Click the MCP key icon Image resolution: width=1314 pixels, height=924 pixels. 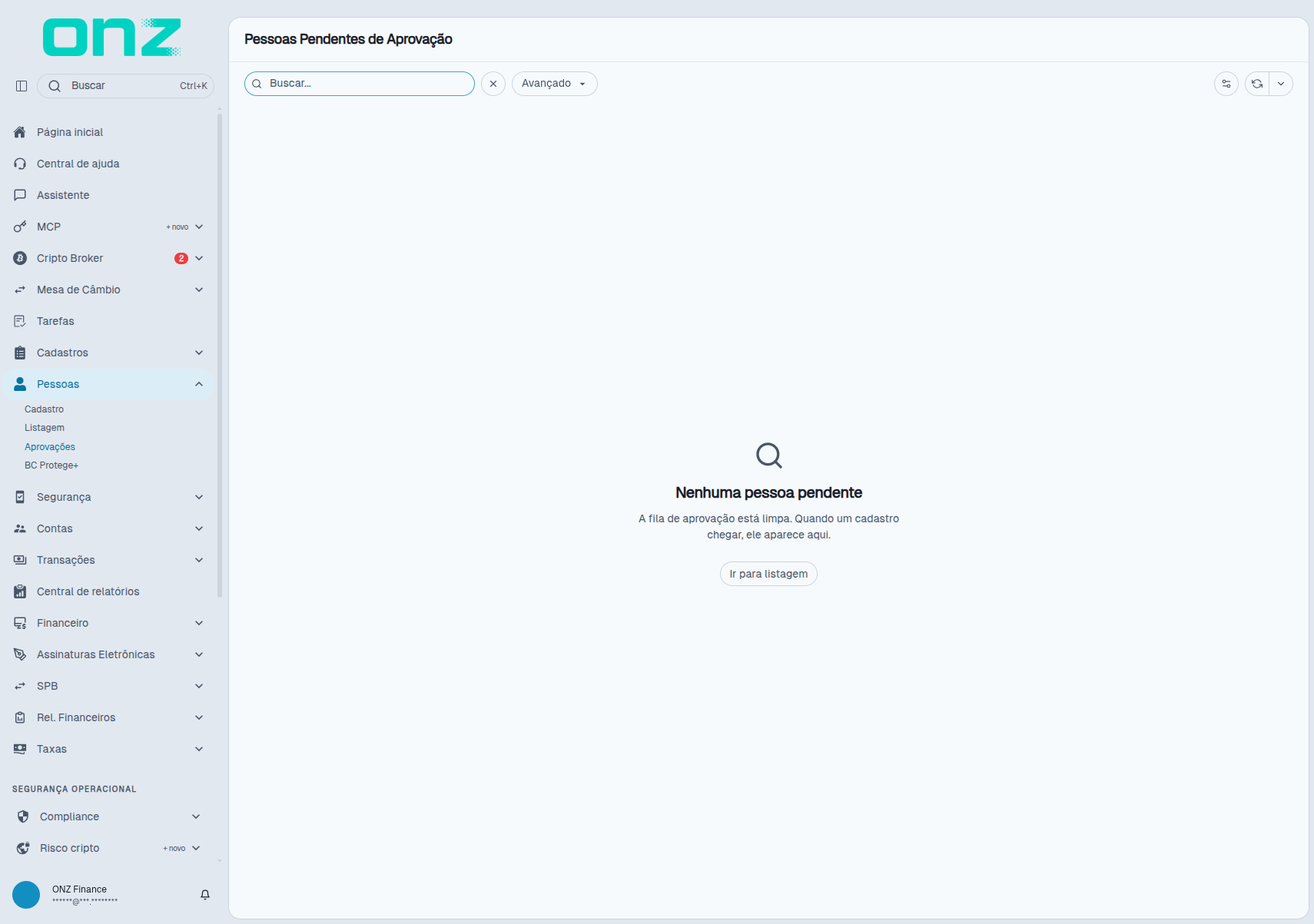[x=20, y=227]
